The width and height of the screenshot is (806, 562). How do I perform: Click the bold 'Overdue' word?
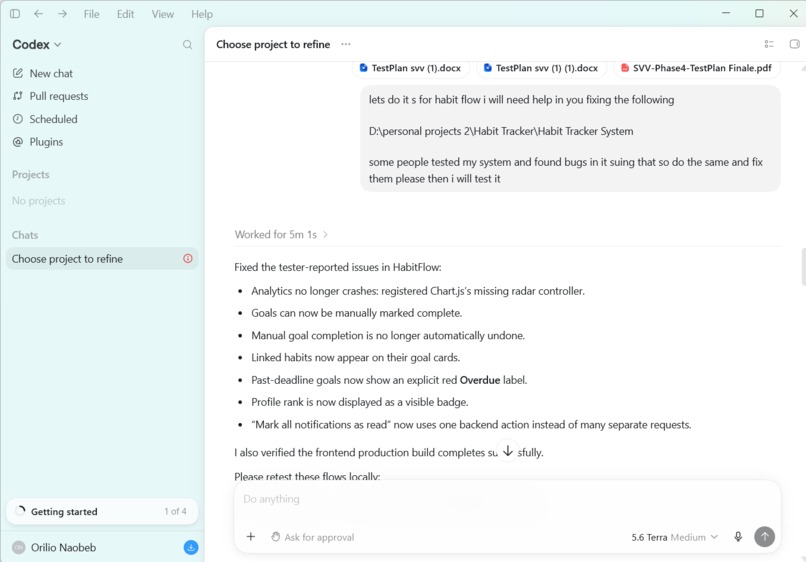[480, 380]
